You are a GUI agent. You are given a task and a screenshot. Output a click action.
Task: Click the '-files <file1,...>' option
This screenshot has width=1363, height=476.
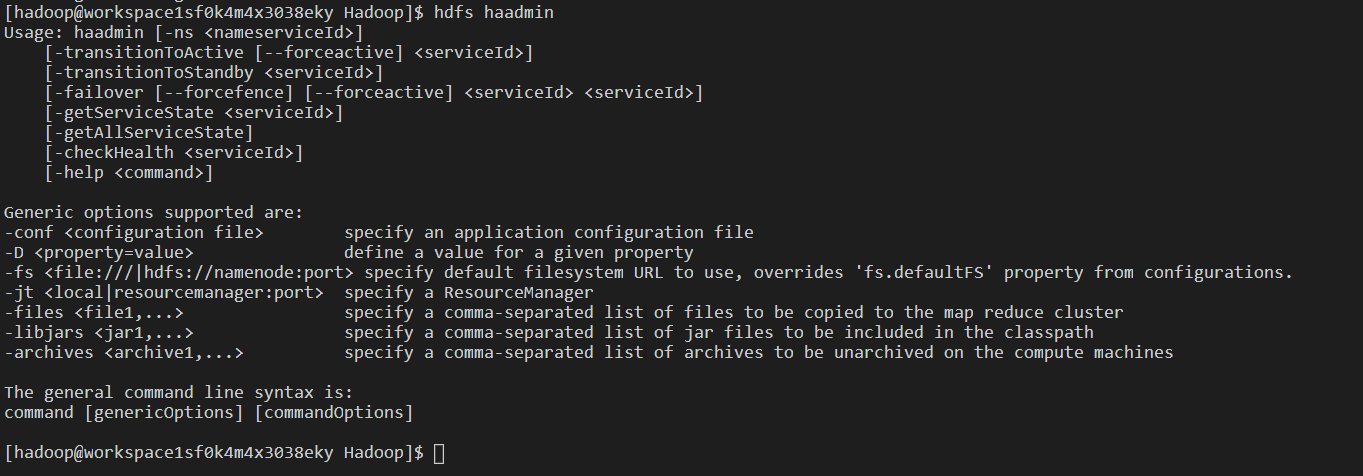tap(94, 312)
